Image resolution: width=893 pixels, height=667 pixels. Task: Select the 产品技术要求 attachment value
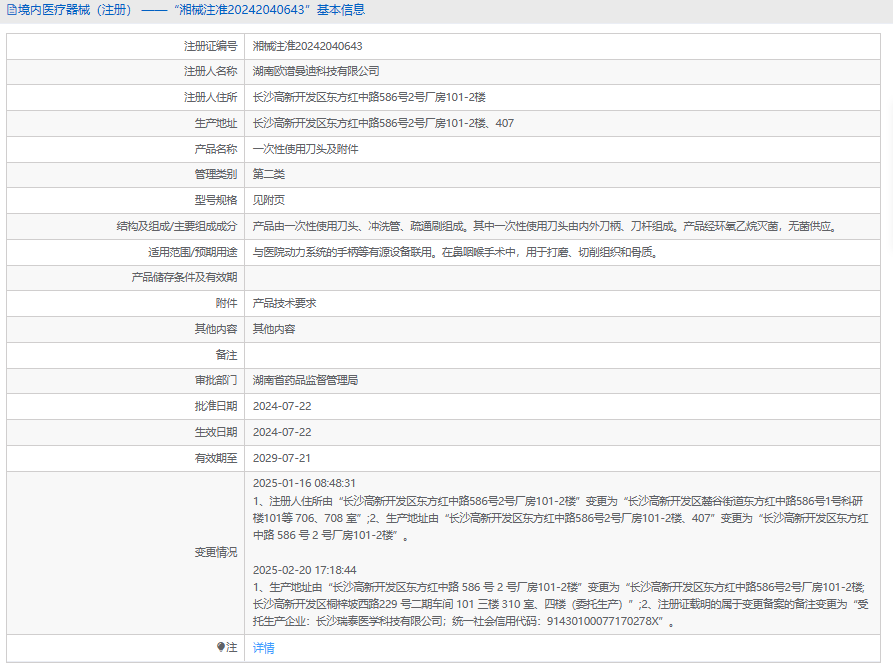(x=285, y=304)
